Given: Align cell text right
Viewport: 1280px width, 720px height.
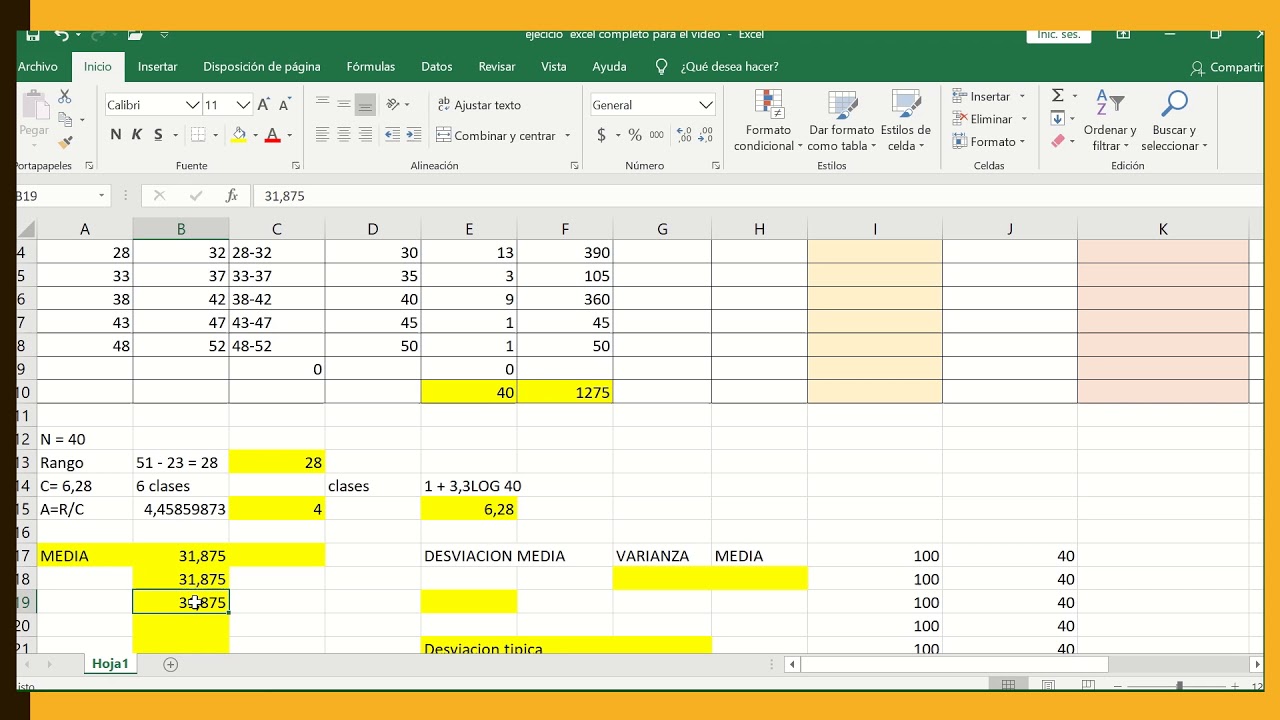Looking at the screenshot, I should [366, 135].
